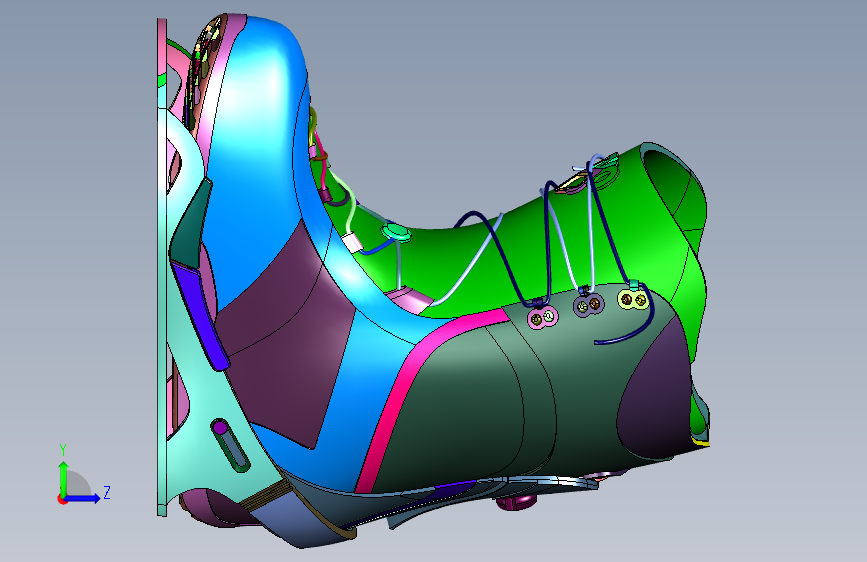Select the dark green toe cap surface

tap(470, 409)
